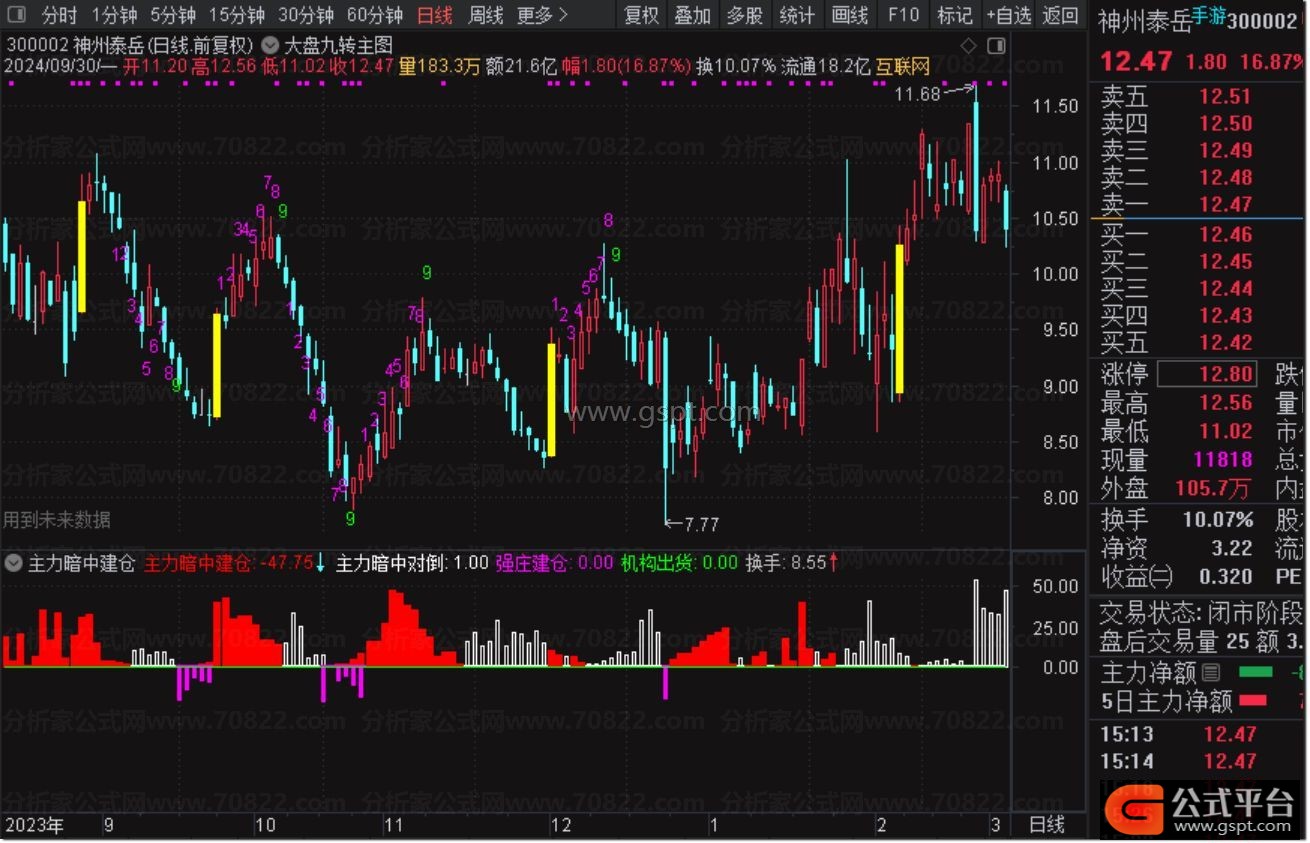Click the 买二 price 12.45
1310x843 pixels.
tap(1226, 262)
